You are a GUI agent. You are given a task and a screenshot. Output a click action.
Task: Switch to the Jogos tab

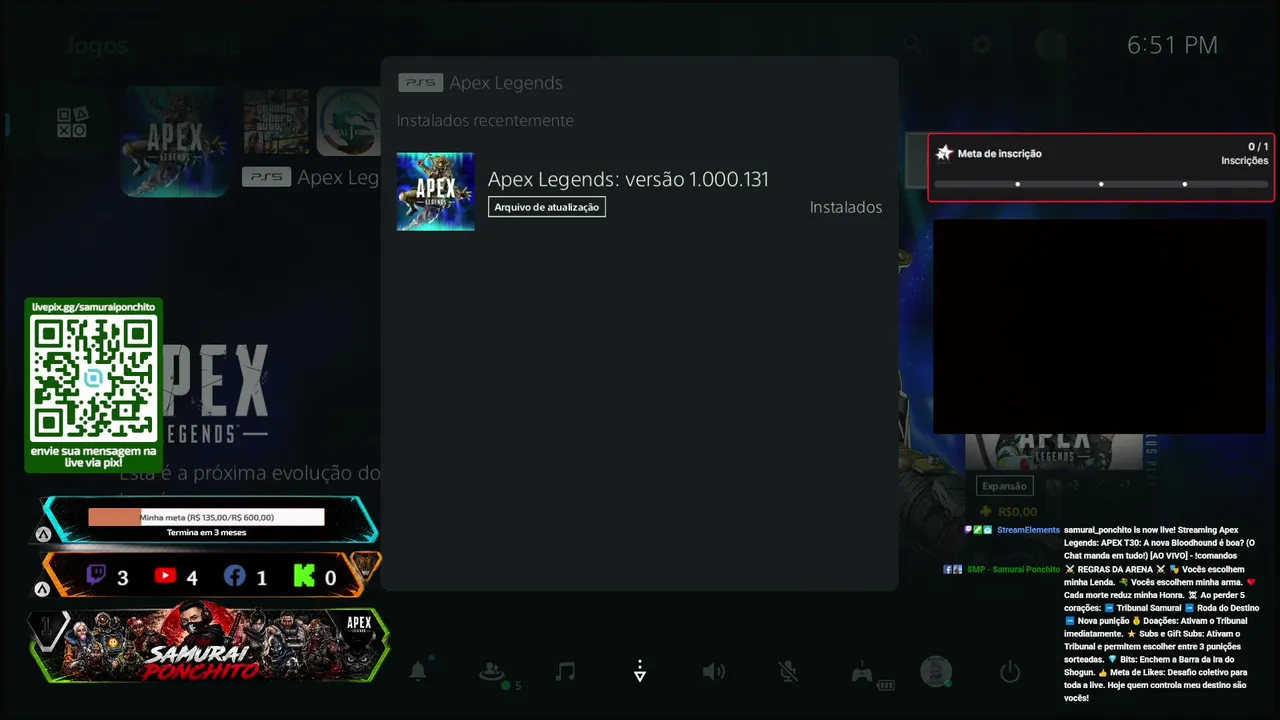[97, 46]
